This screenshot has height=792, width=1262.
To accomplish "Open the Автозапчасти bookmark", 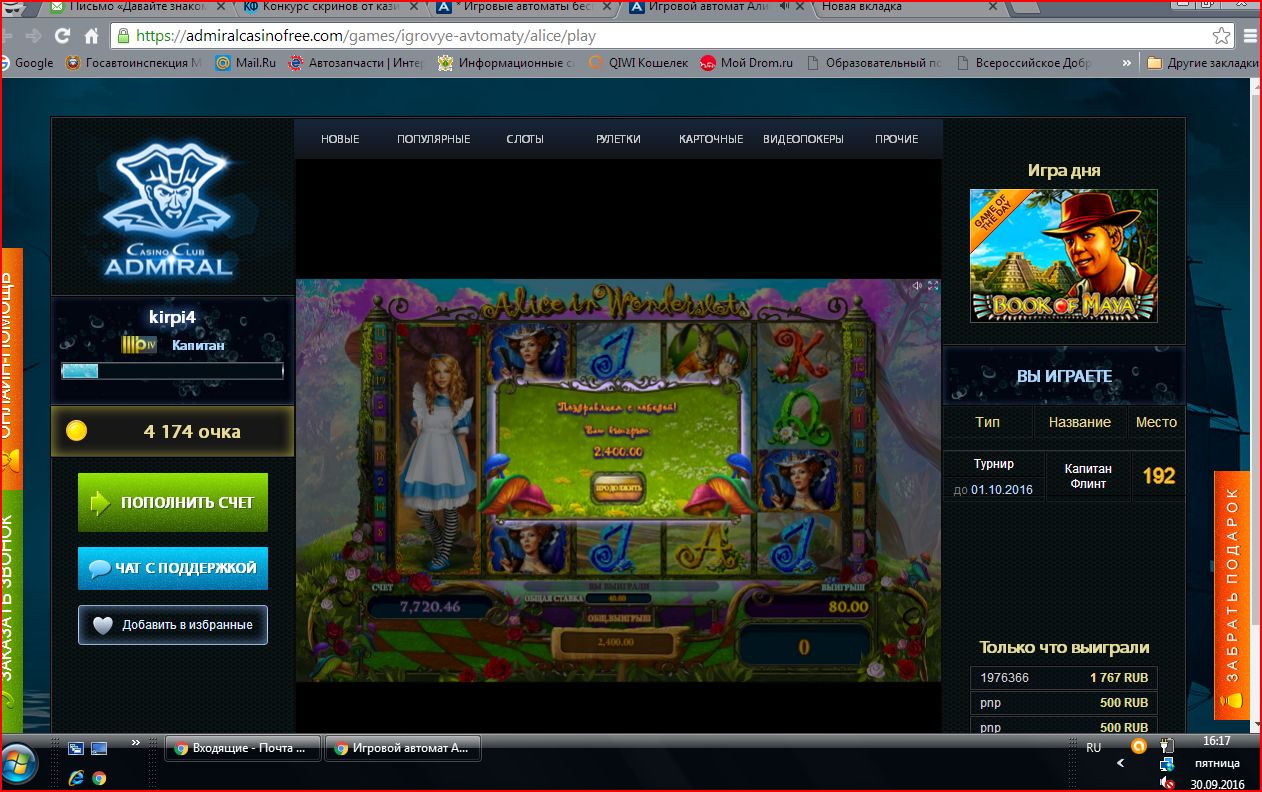I will pyautogui.click(x=356, y=62).
